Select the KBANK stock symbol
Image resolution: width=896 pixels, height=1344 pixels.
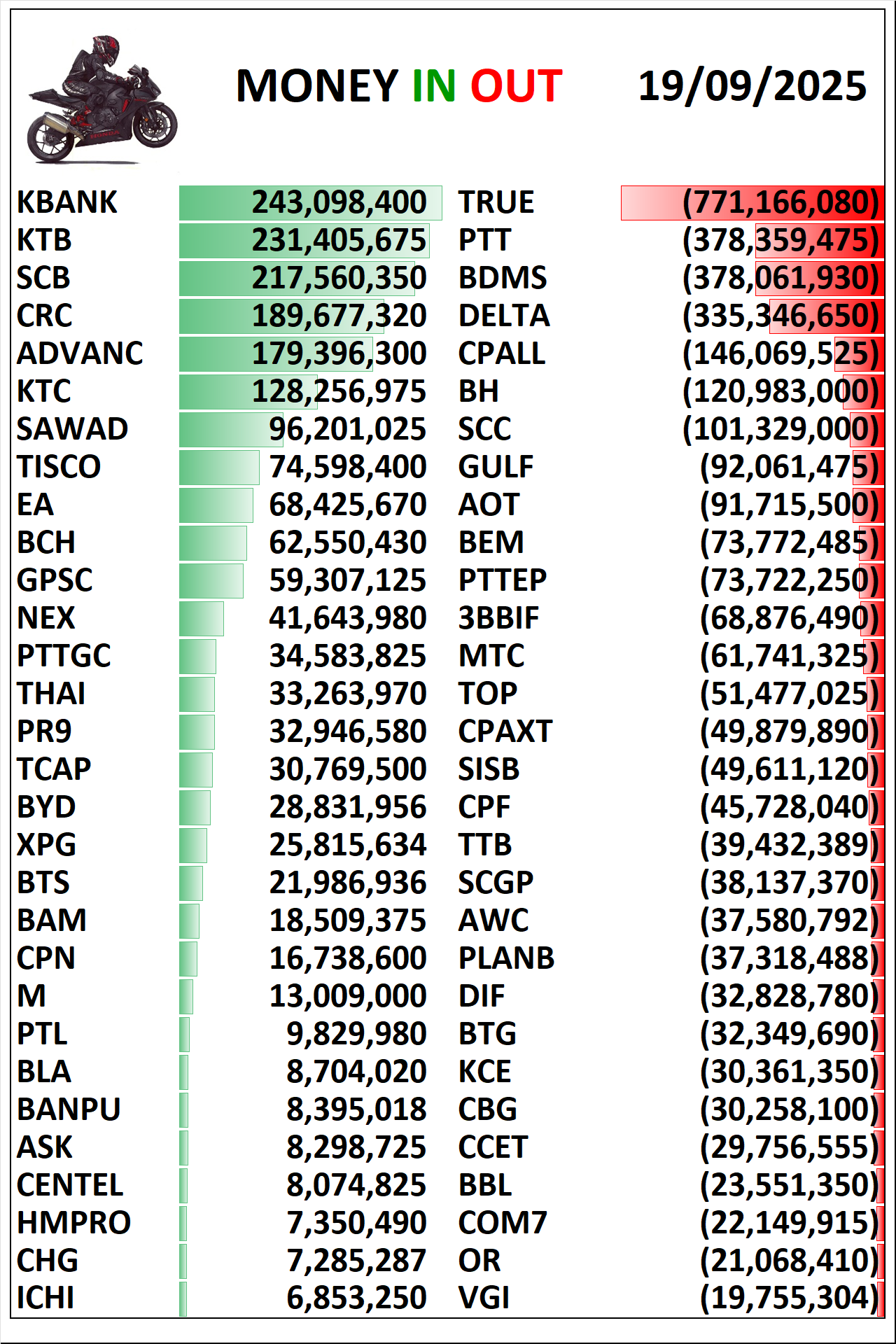pos(67,202)
